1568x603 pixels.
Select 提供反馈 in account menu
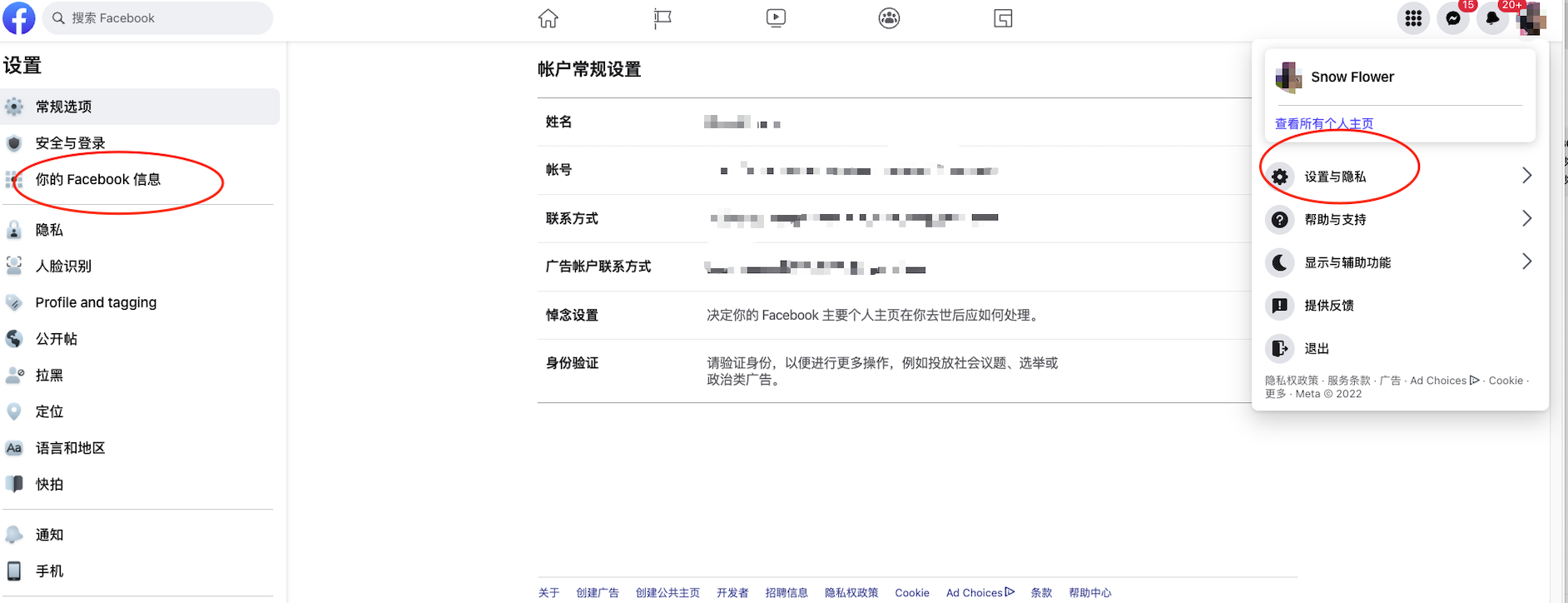pos(1400,306)
